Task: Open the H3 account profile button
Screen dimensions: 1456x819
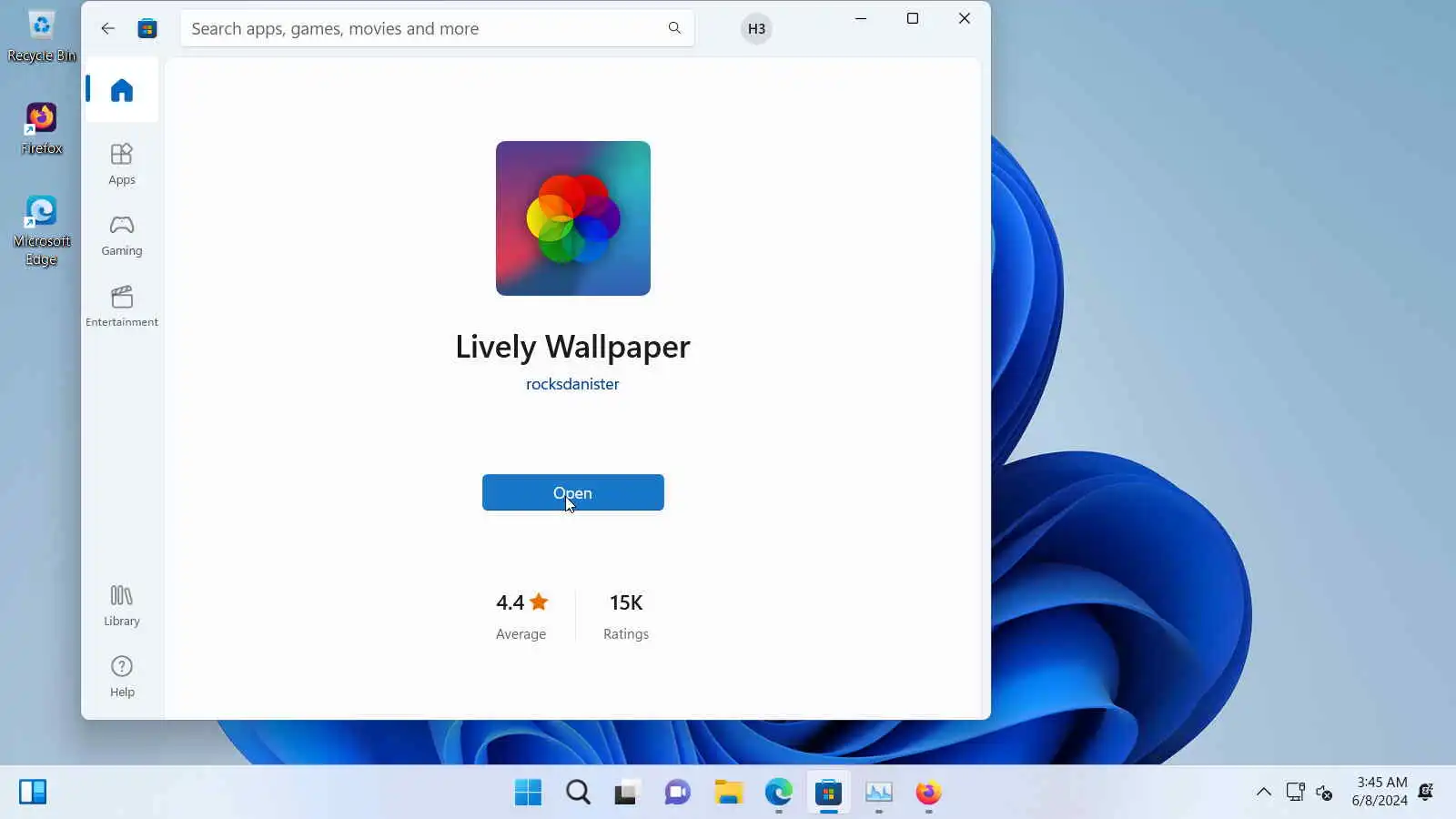Action: [756, 28]
